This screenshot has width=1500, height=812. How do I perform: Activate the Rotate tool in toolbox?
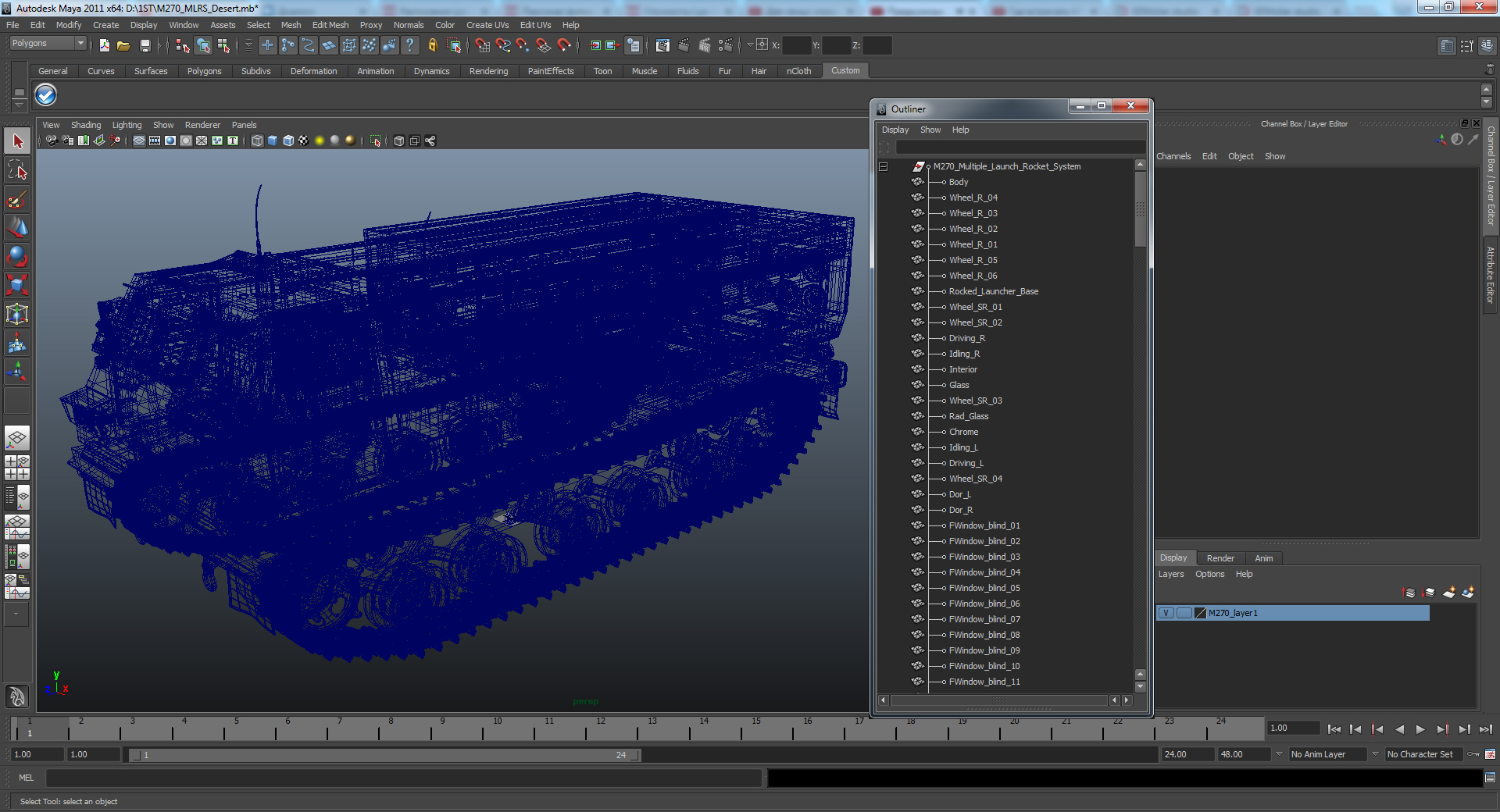tap(17, 256)
